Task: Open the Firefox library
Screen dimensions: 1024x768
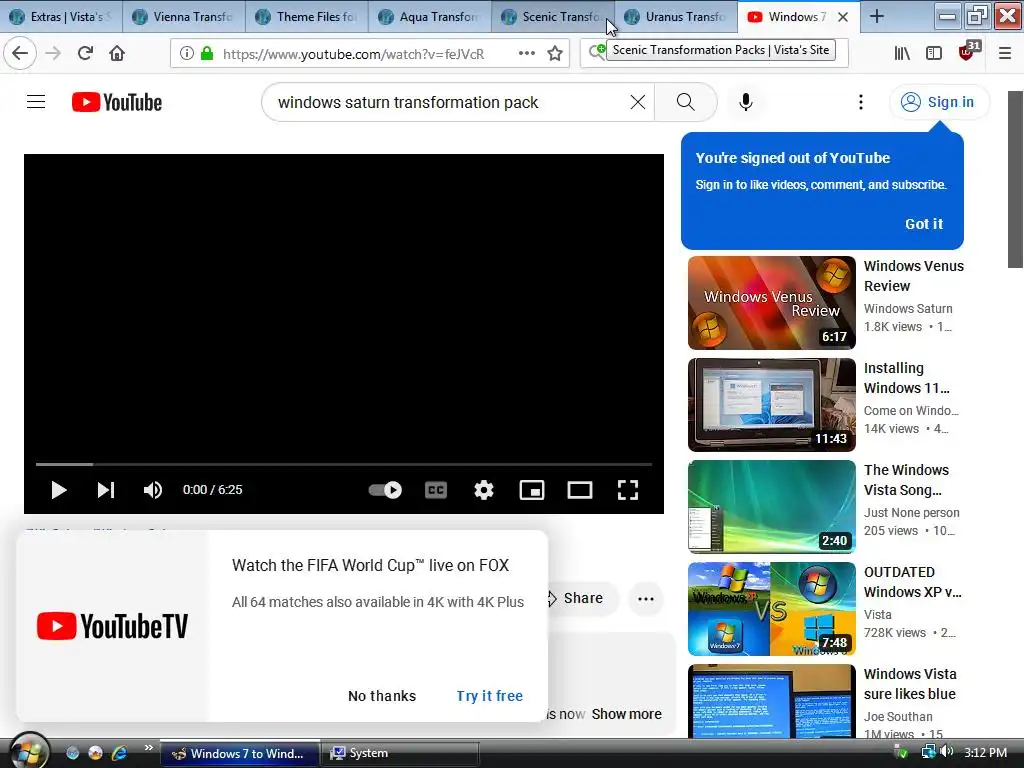Action: click(x=902, y=53)
